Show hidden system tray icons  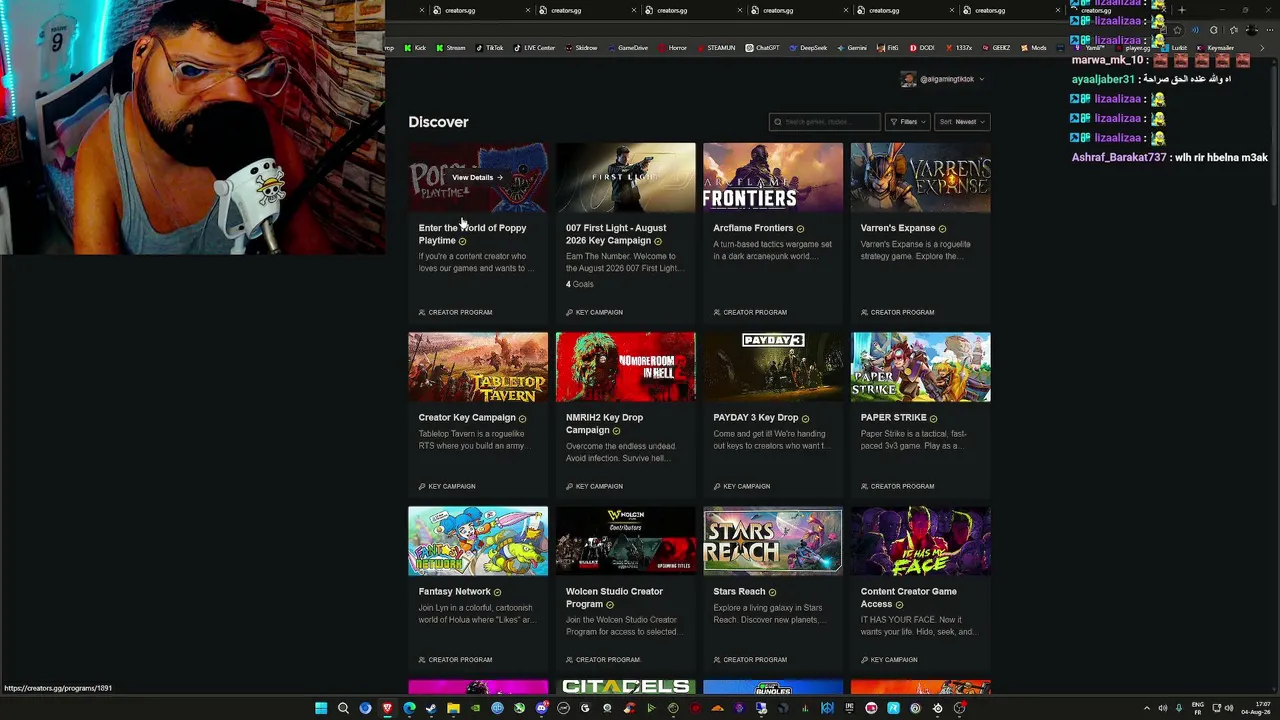pos(1147,708)
